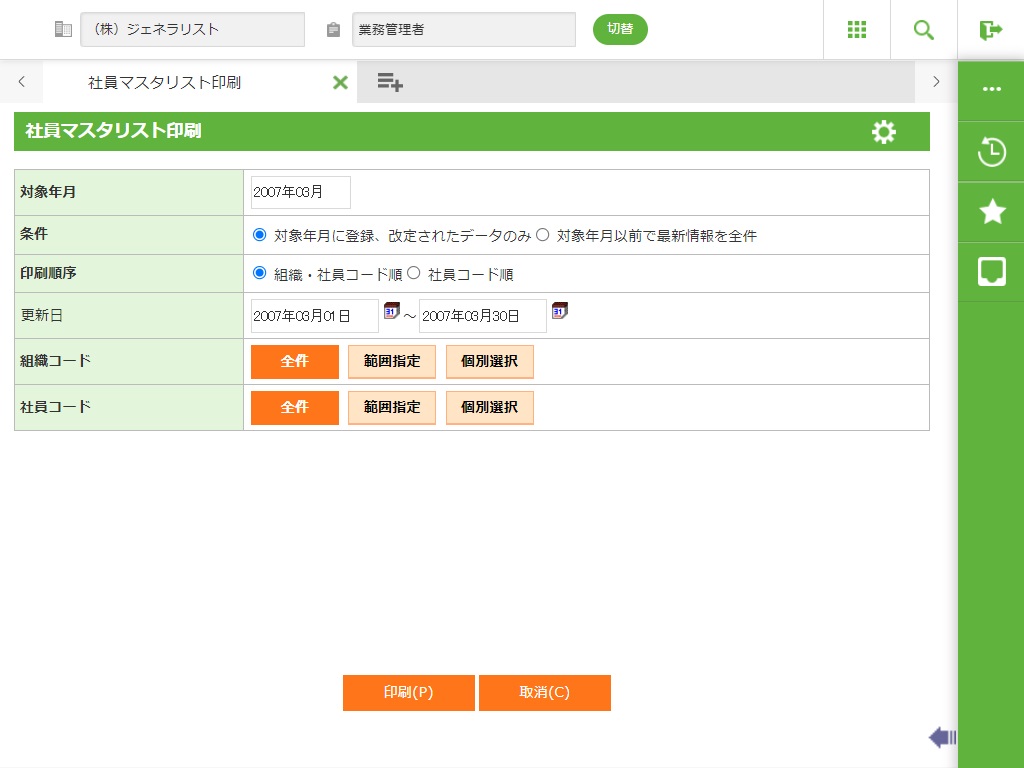The image size is (1024, 768).
Task: Click 全件 for 社員コード
Action: pos(295,408)
